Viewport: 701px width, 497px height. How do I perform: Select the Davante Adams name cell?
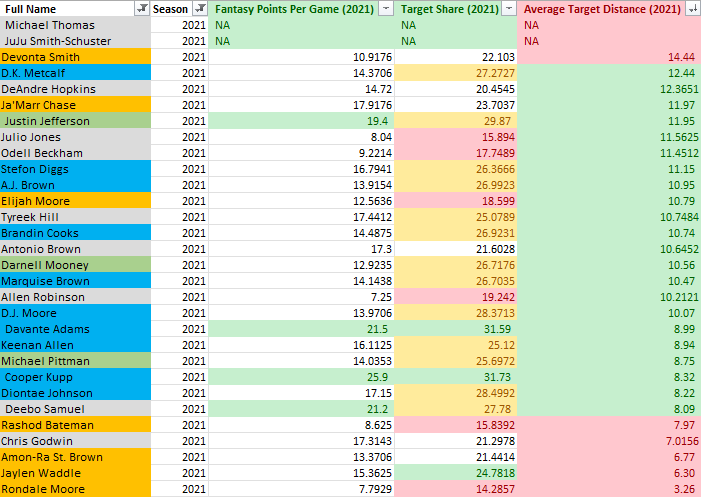tap(75, 329)
